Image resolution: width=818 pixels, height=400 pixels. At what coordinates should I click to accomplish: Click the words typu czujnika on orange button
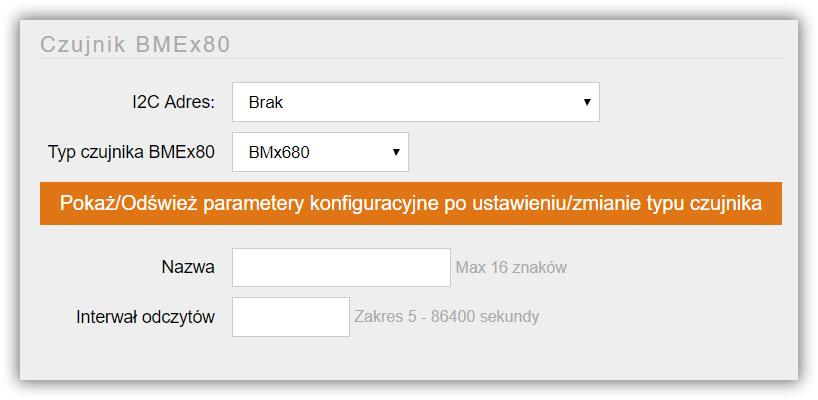(704, 204)
